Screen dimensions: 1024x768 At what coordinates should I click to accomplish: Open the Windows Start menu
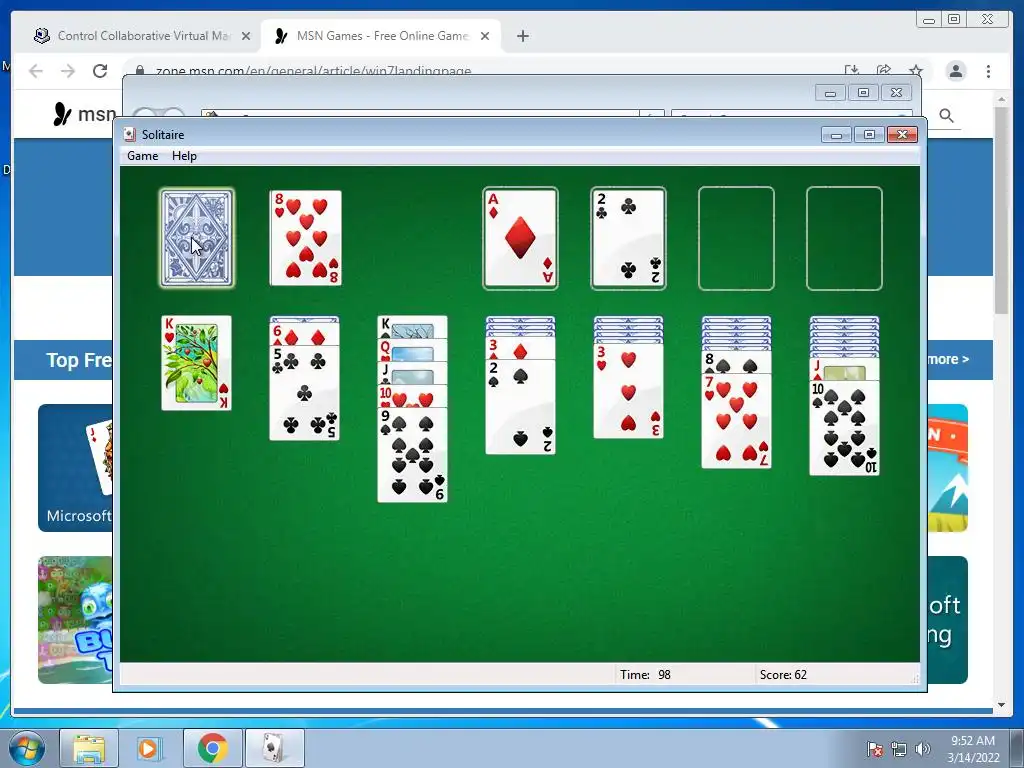(x=27, y=748)
